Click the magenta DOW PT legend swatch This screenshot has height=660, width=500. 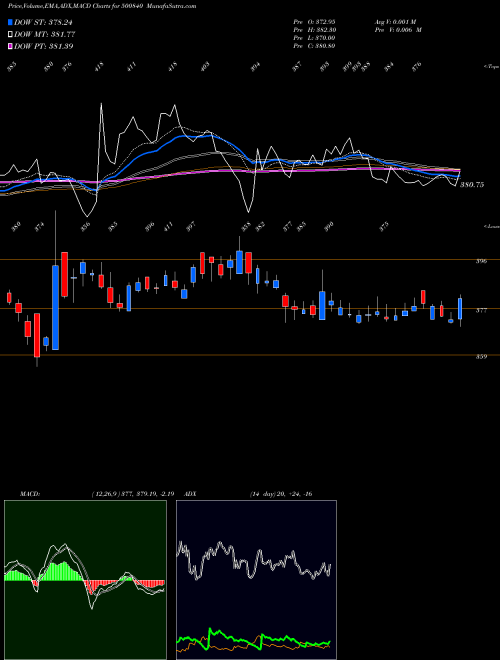click(10, 46)
